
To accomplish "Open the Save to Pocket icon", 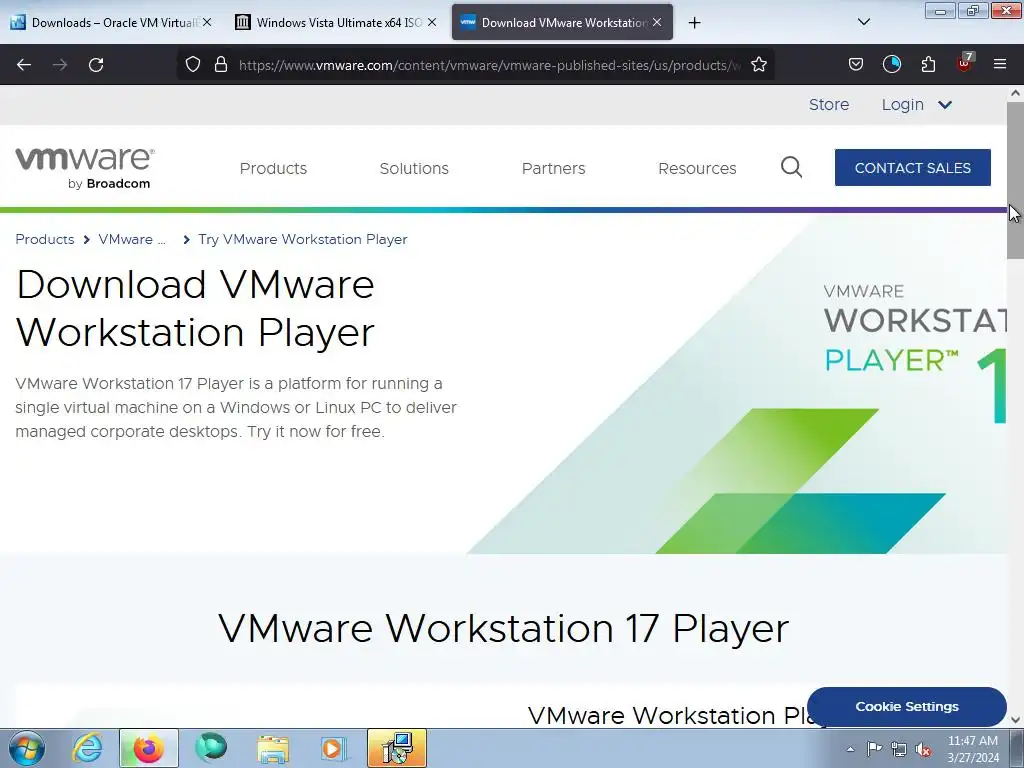I will (x=856, y=64).
